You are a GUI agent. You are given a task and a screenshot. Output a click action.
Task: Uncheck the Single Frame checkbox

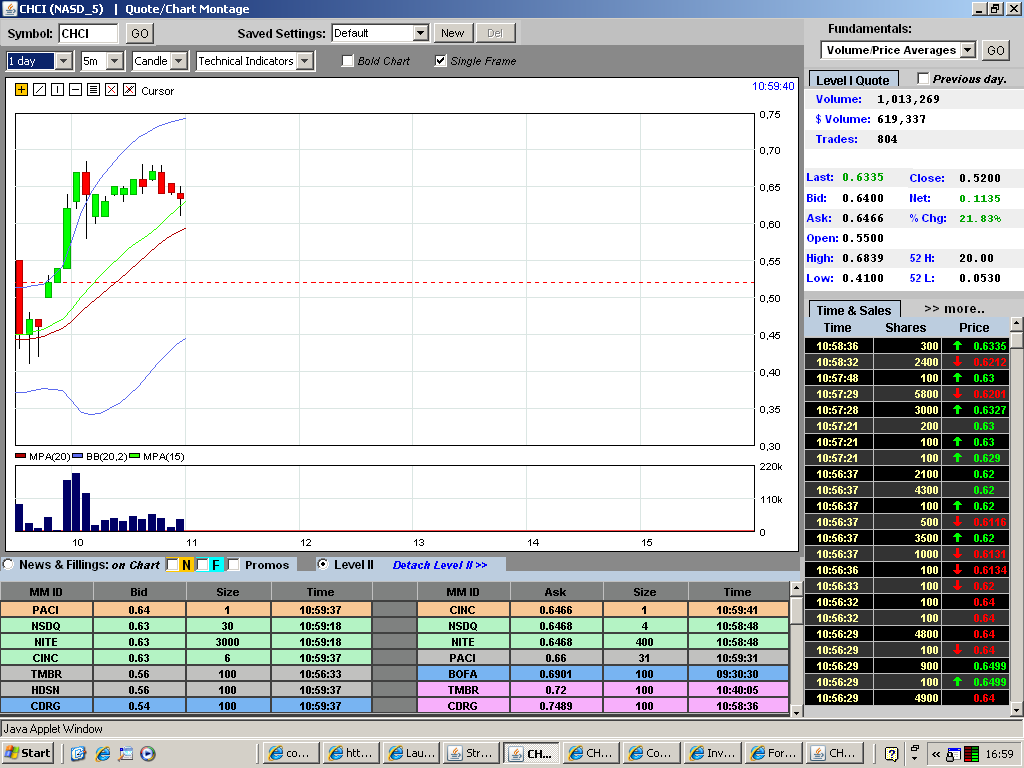[441, 61]
